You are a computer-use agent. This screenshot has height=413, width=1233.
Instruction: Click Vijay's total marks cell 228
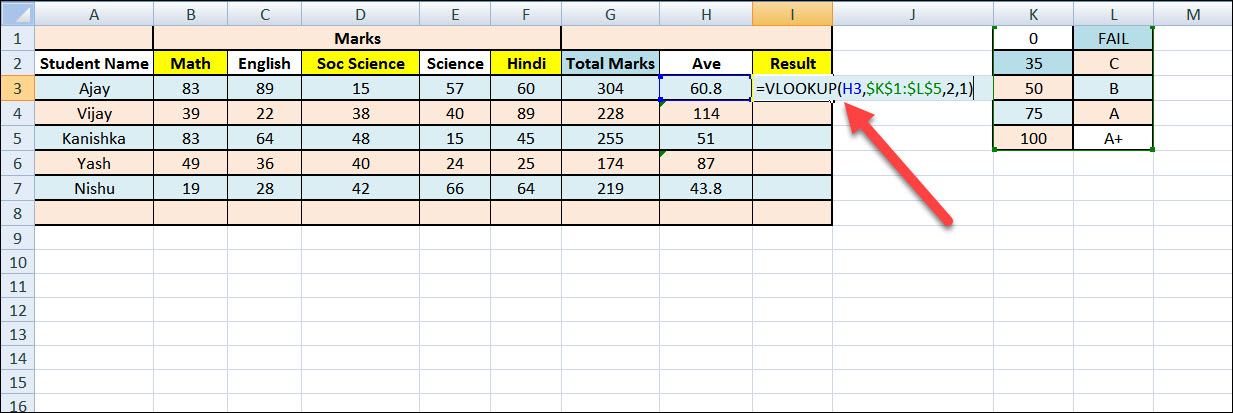coord(610,113)
